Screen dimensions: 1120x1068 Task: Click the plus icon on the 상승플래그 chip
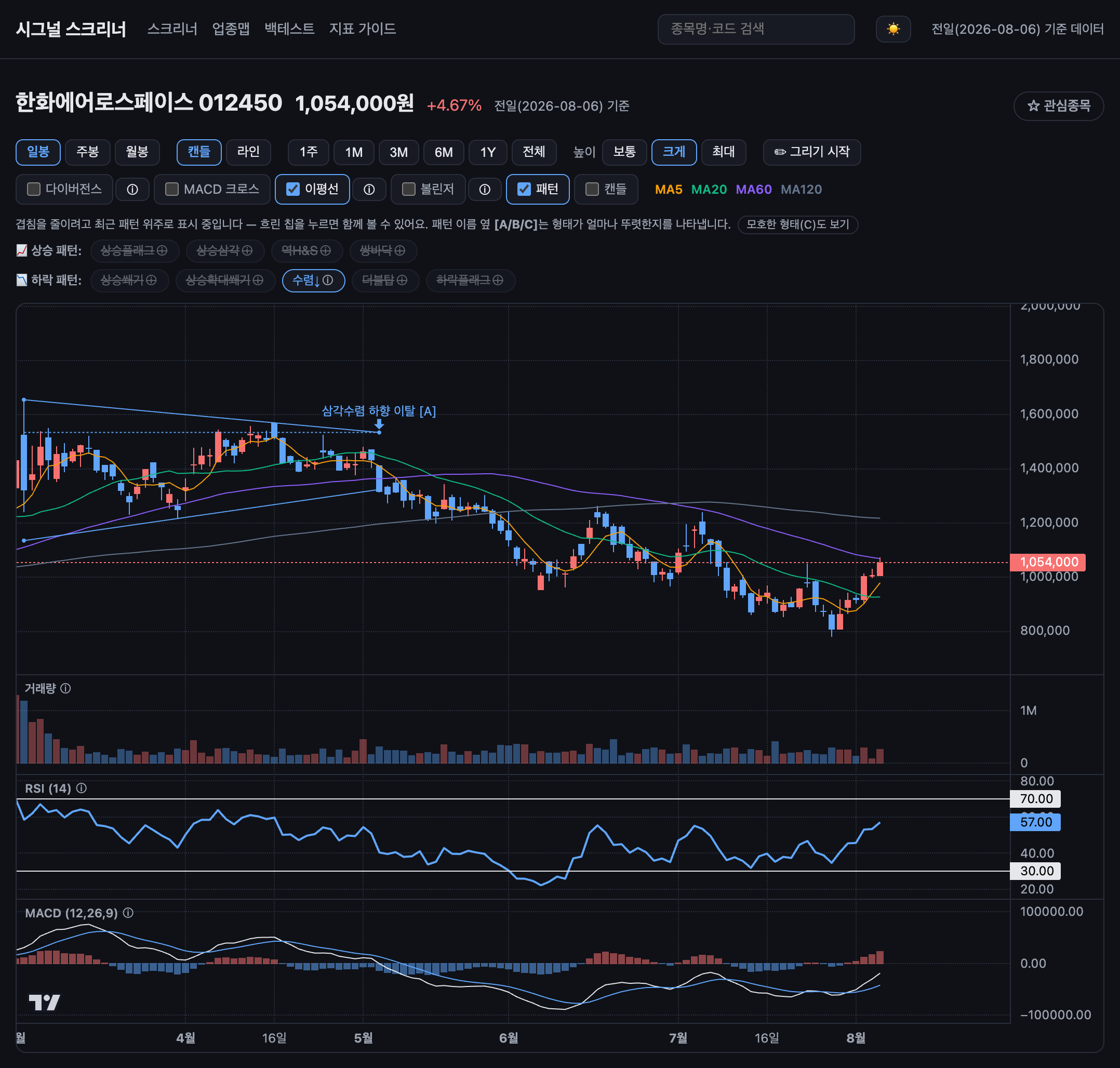(162, 250)
